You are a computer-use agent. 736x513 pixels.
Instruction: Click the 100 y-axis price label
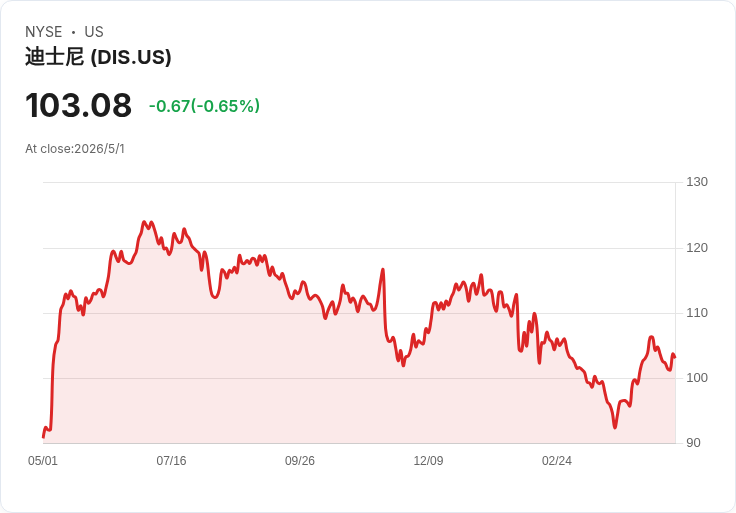click(x=697, y=378)
